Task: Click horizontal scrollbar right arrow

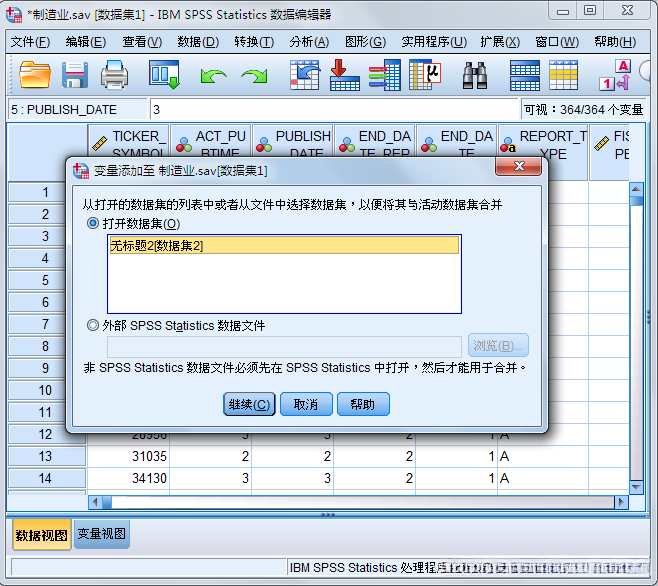Action: click(621, 502)
